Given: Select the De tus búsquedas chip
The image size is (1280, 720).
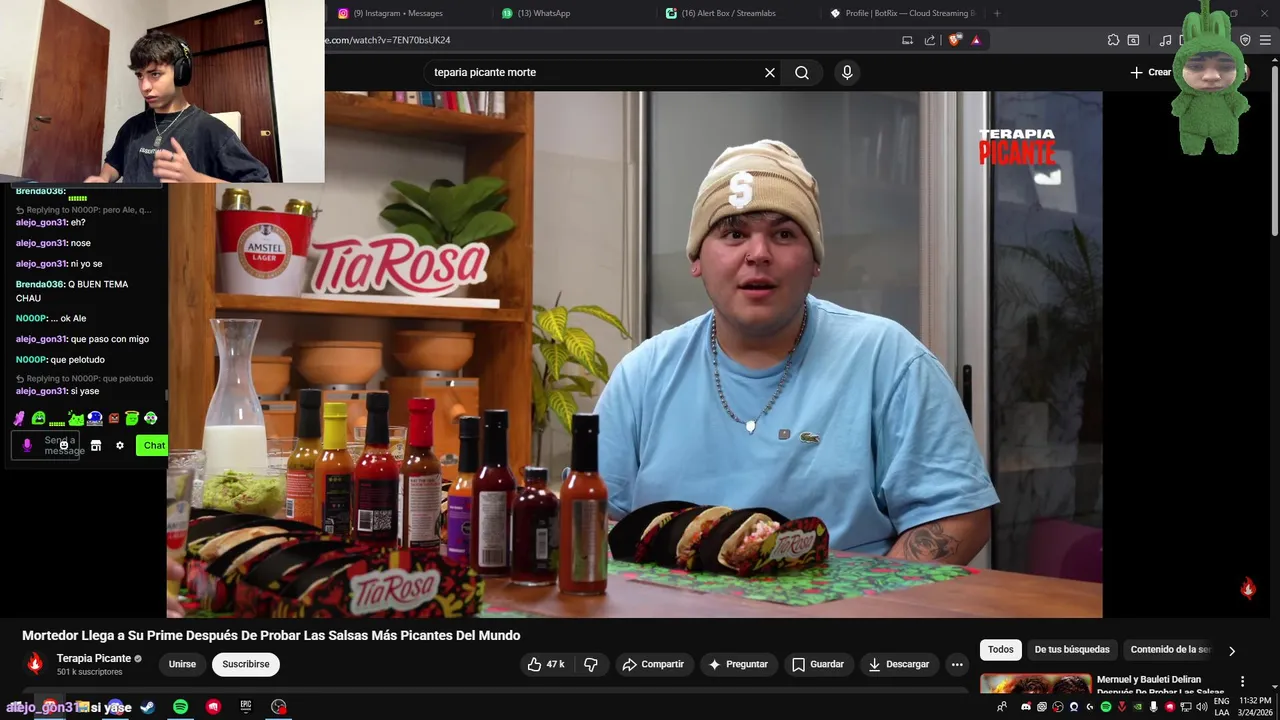Looking at the screenshot, I should pyautogui.click(x=1072, y=650).
